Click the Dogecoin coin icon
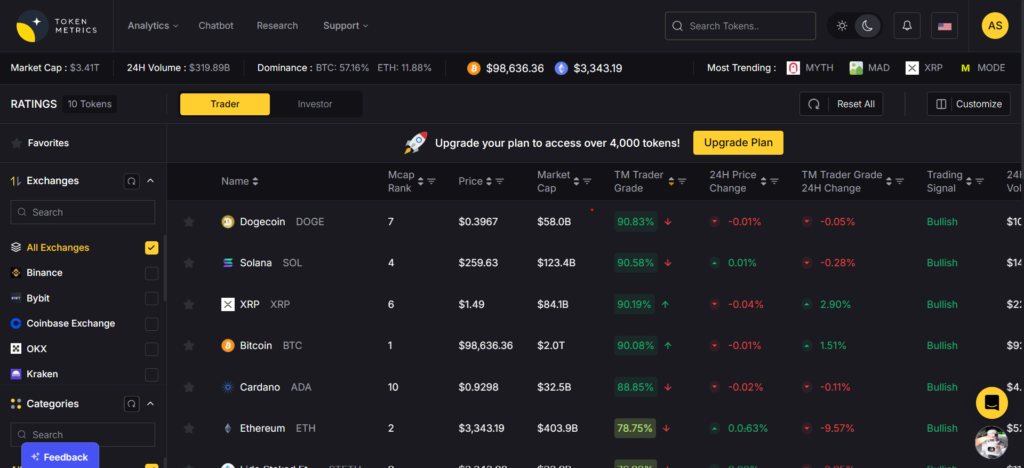 (227, 222)
